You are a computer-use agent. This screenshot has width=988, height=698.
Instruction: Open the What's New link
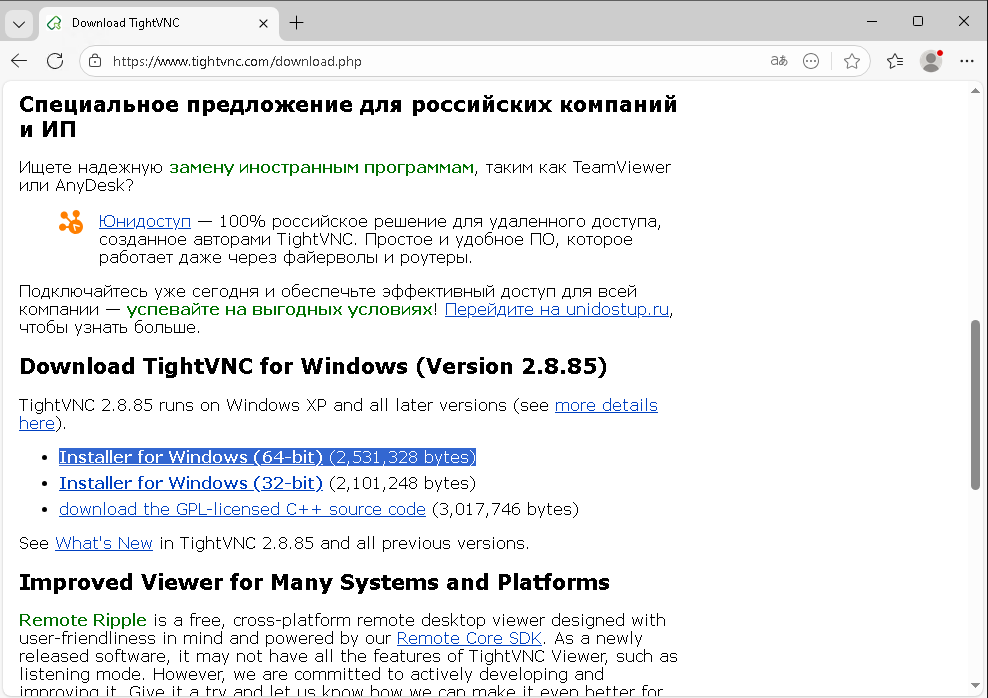point(104,543)
